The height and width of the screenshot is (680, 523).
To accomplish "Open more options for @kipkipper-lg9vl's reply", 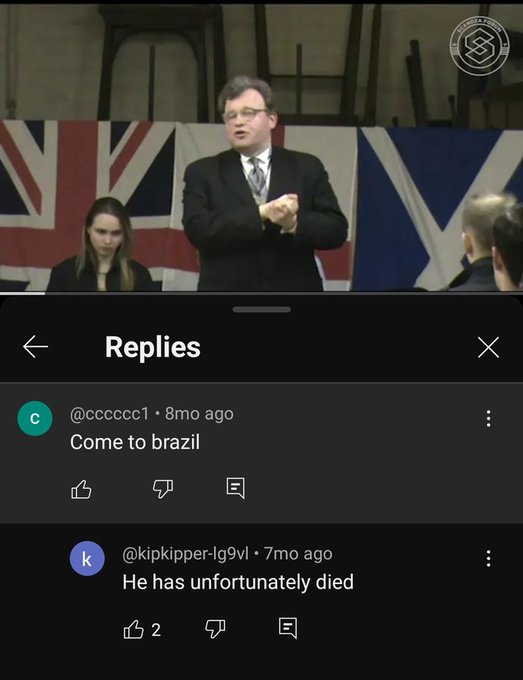I will pos(488,558).
